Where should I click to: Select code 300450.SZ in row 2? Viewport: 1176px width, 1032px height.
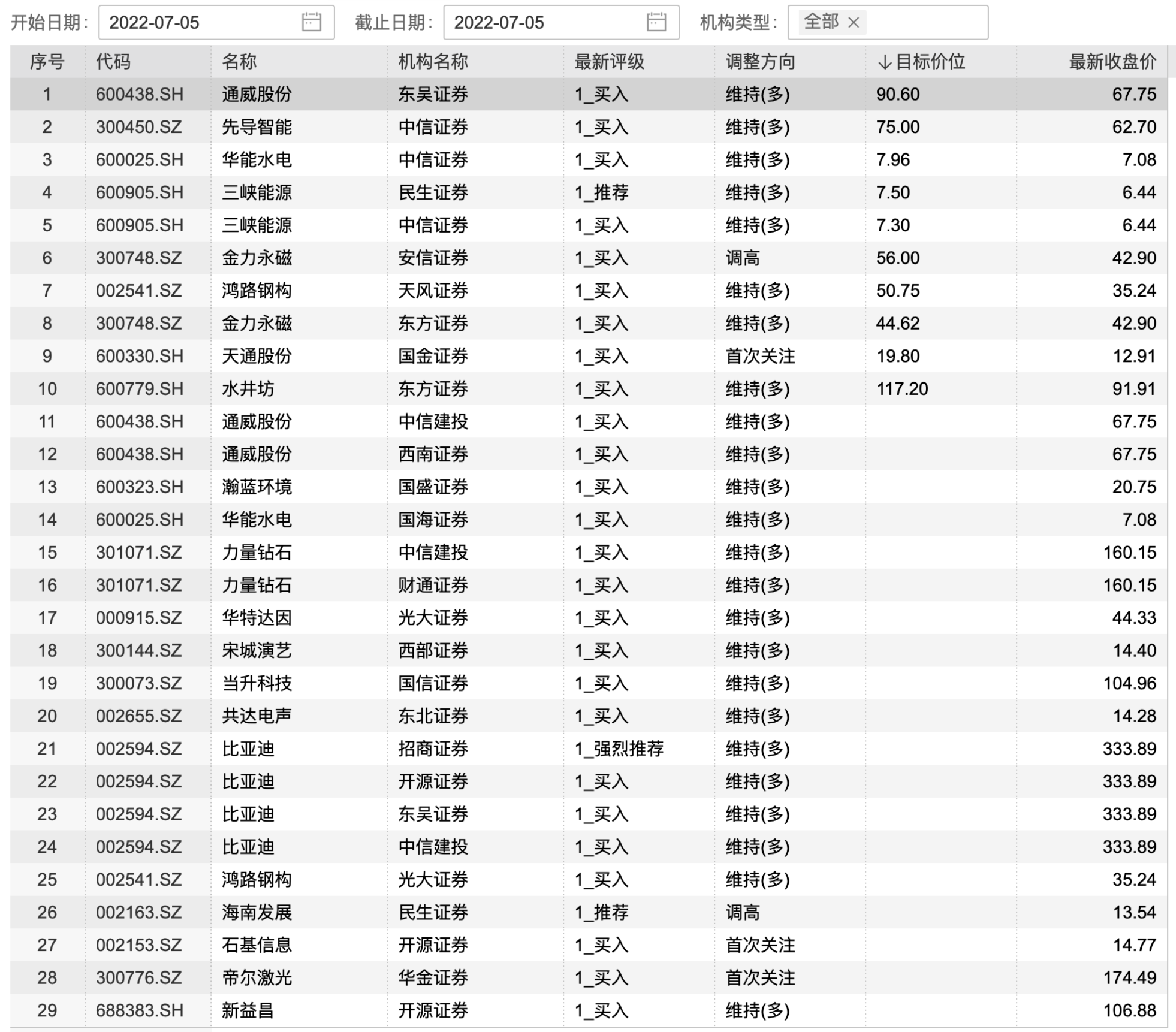tap(138, 127)
